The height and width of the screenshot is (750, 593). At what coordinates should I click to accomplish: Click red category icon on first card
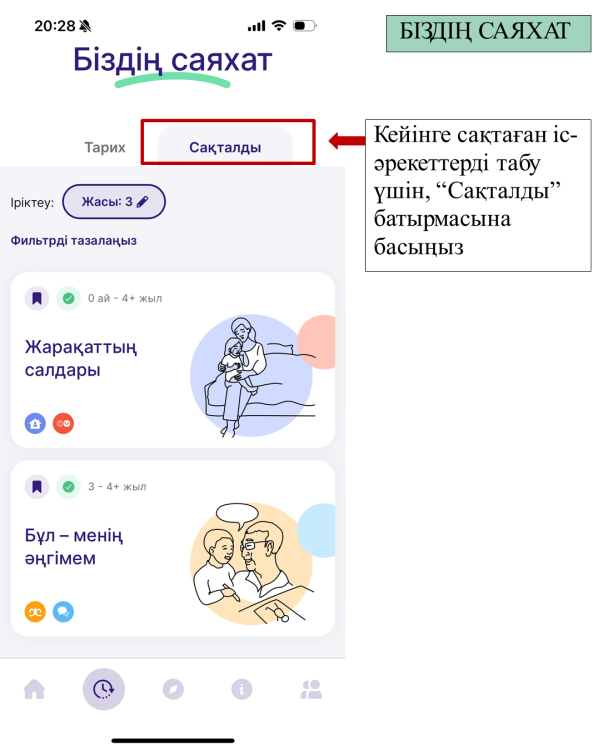point(63,423)
